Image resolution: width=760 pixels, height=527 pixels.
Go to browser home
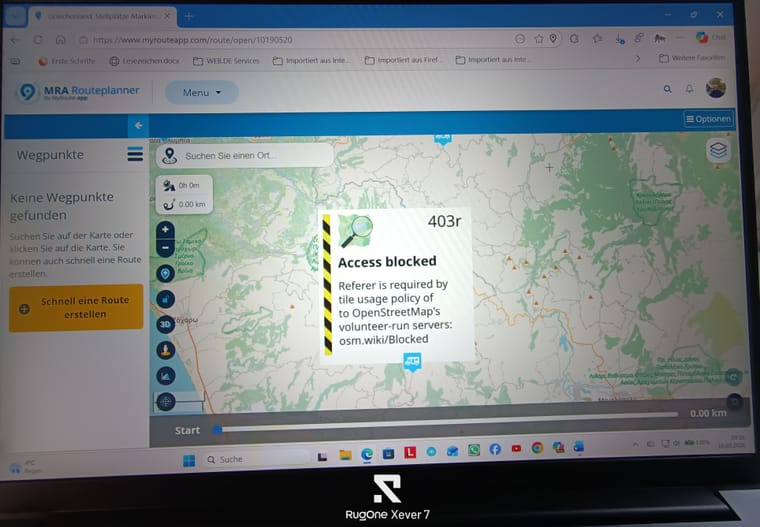click(x=61, y=40)
